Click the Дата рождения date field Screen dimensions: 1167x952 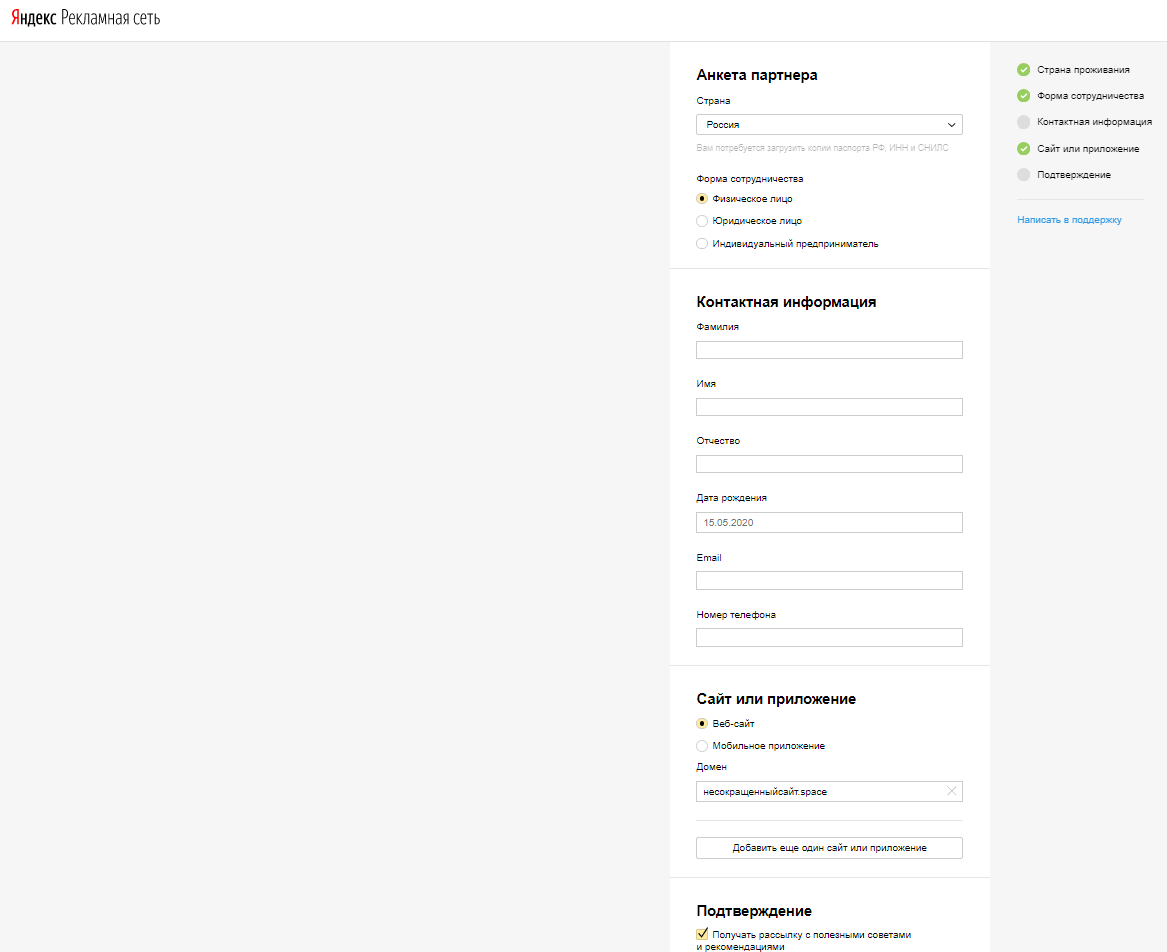[x=829, y=523]
